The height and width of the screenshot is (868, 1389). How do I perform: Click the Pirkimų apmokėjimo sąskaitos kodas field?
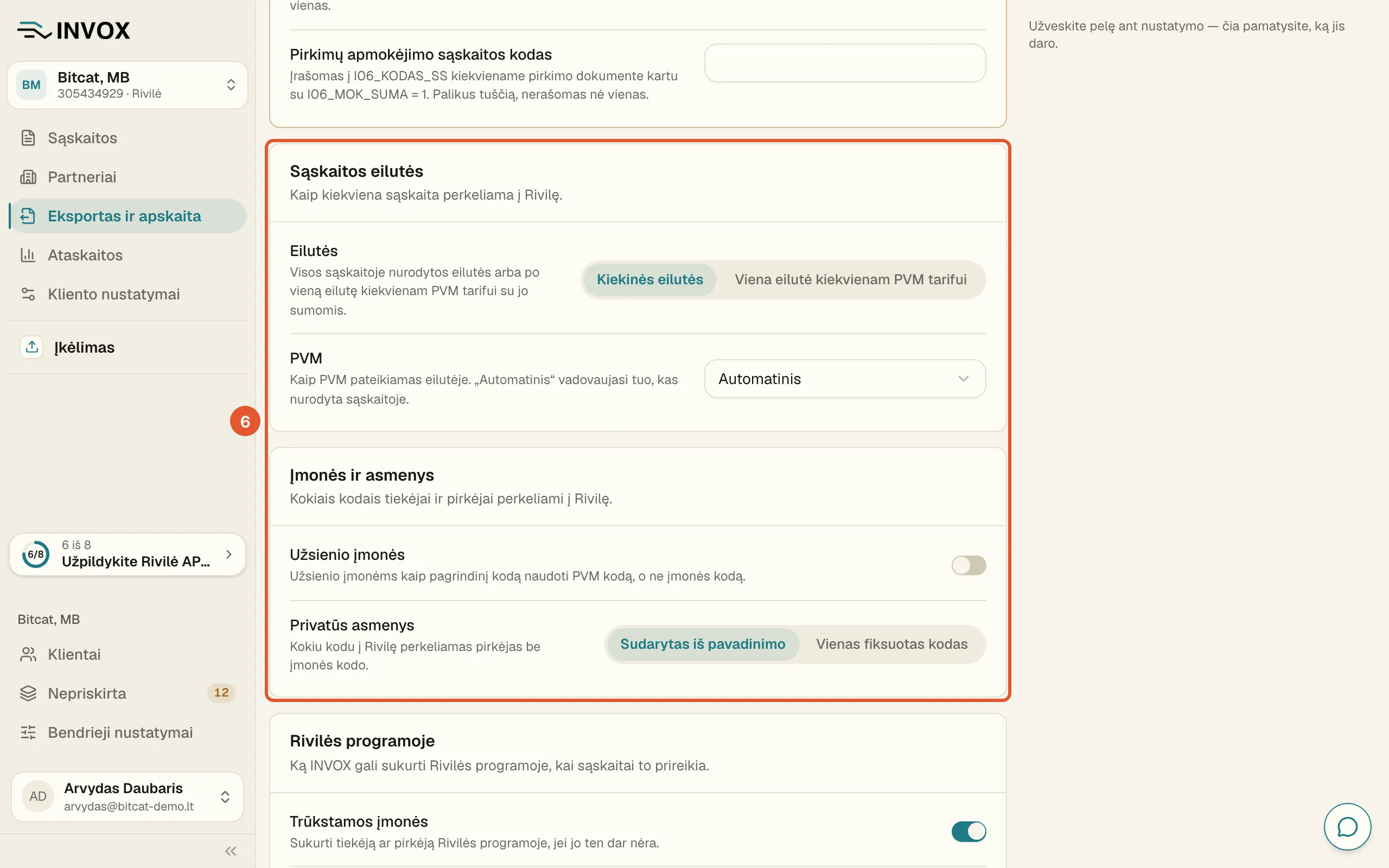click(x=845, y=63)
